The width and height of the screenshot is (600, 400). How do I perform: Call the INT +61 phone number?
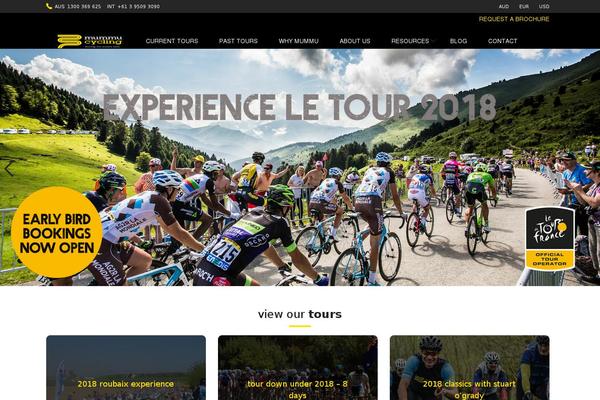[x=133, y=7]
